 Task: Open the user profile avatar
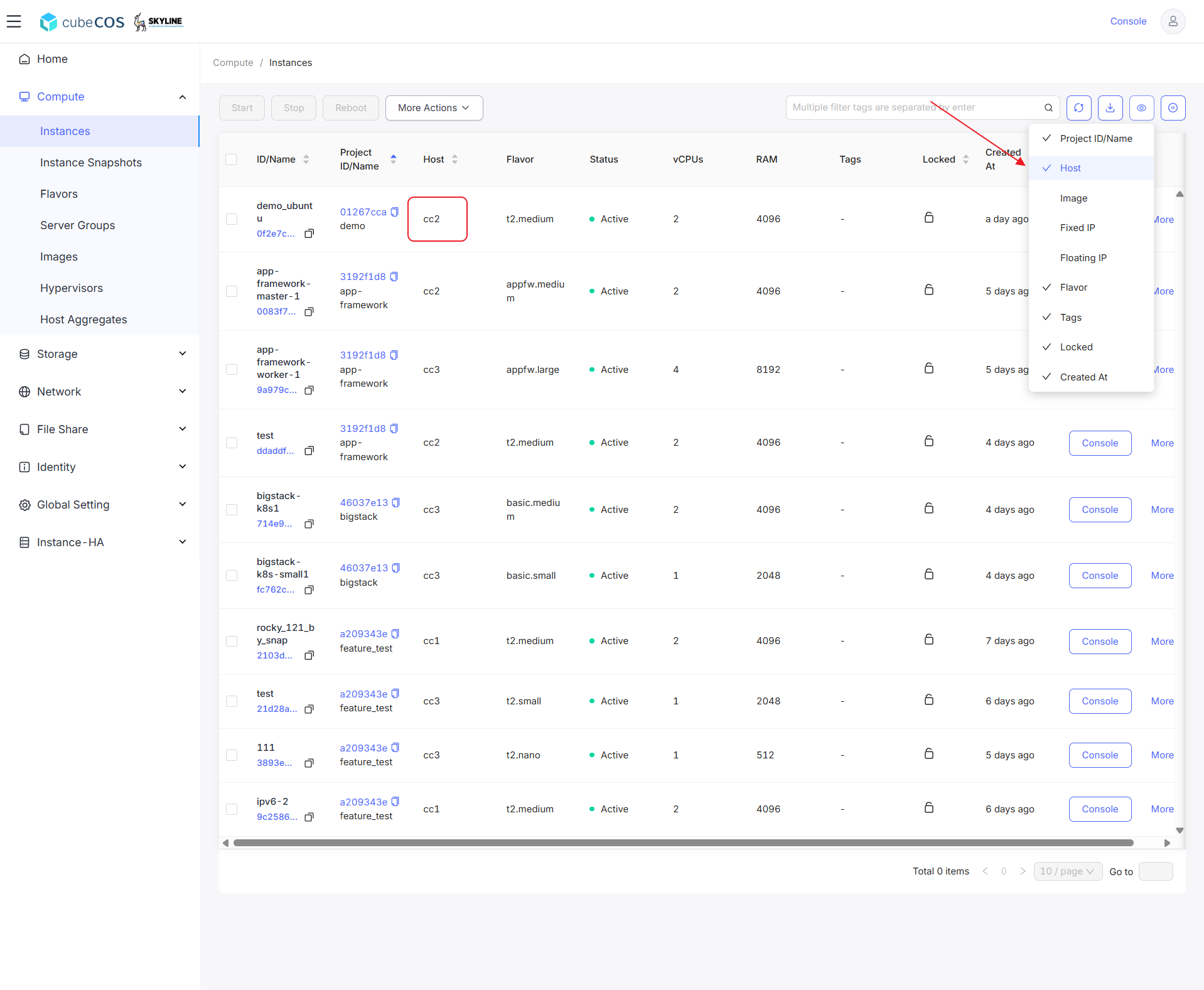[1173, 21]
